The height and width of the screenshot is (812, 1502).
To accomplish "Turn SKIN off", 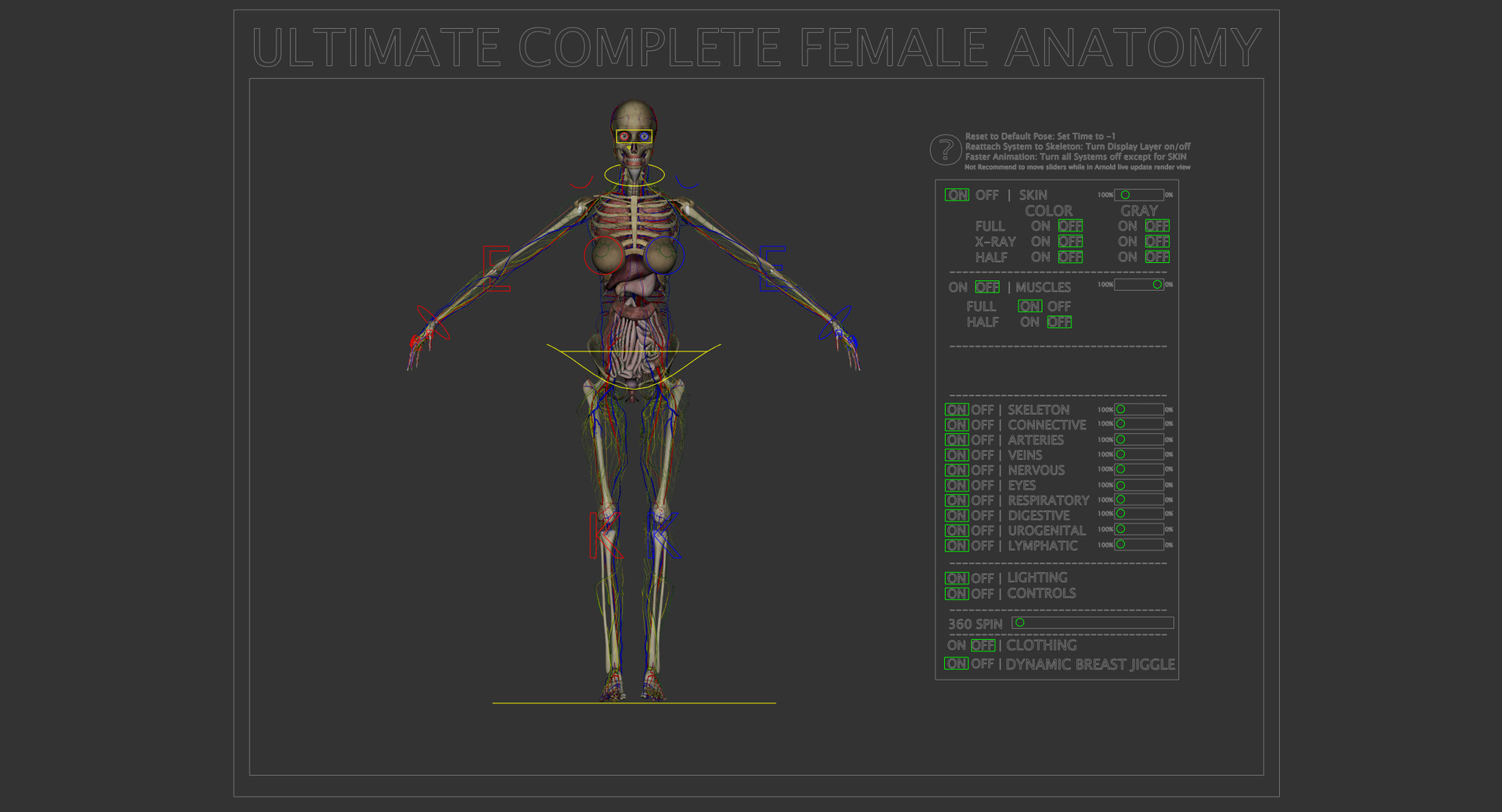I will click(x=986, y=195).
